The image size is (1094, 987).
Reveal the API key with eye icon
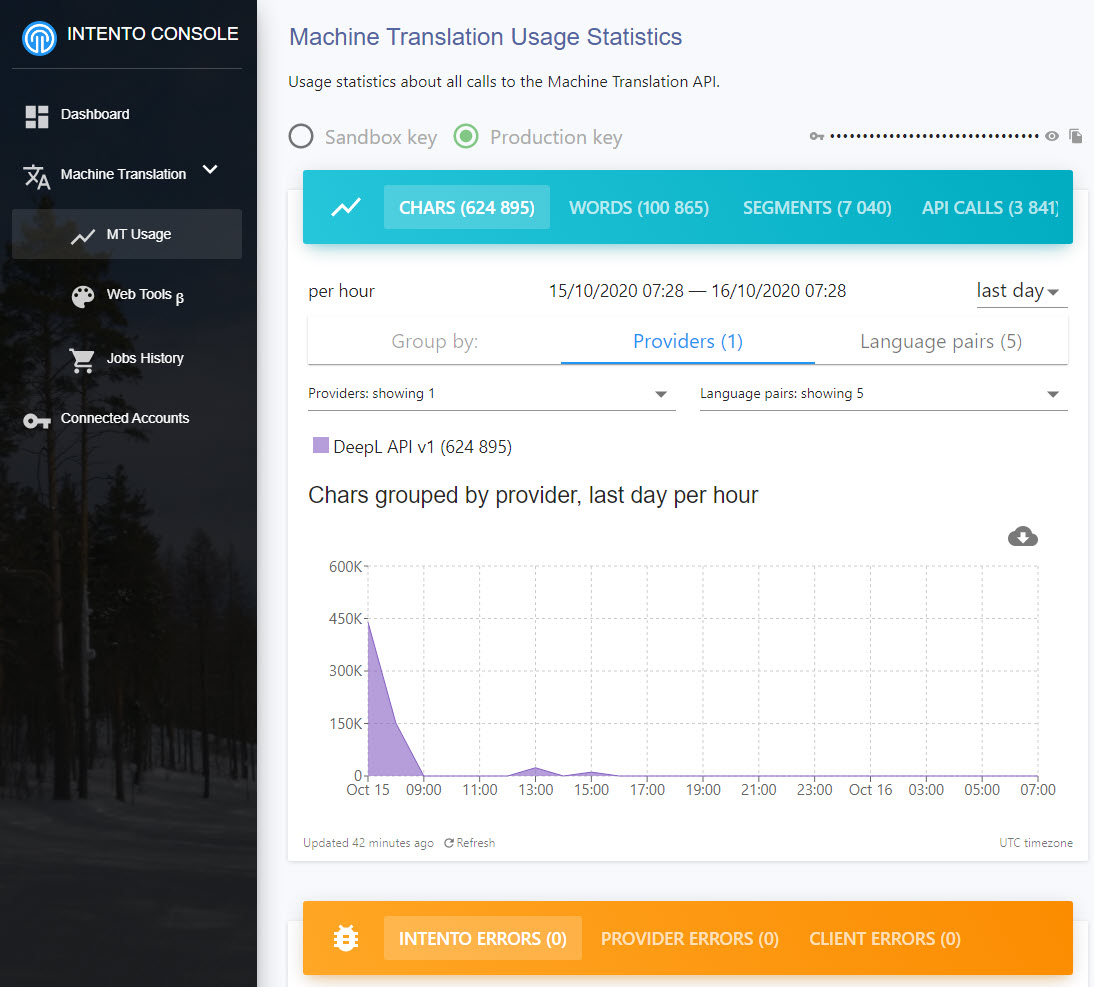(1052, 136)
